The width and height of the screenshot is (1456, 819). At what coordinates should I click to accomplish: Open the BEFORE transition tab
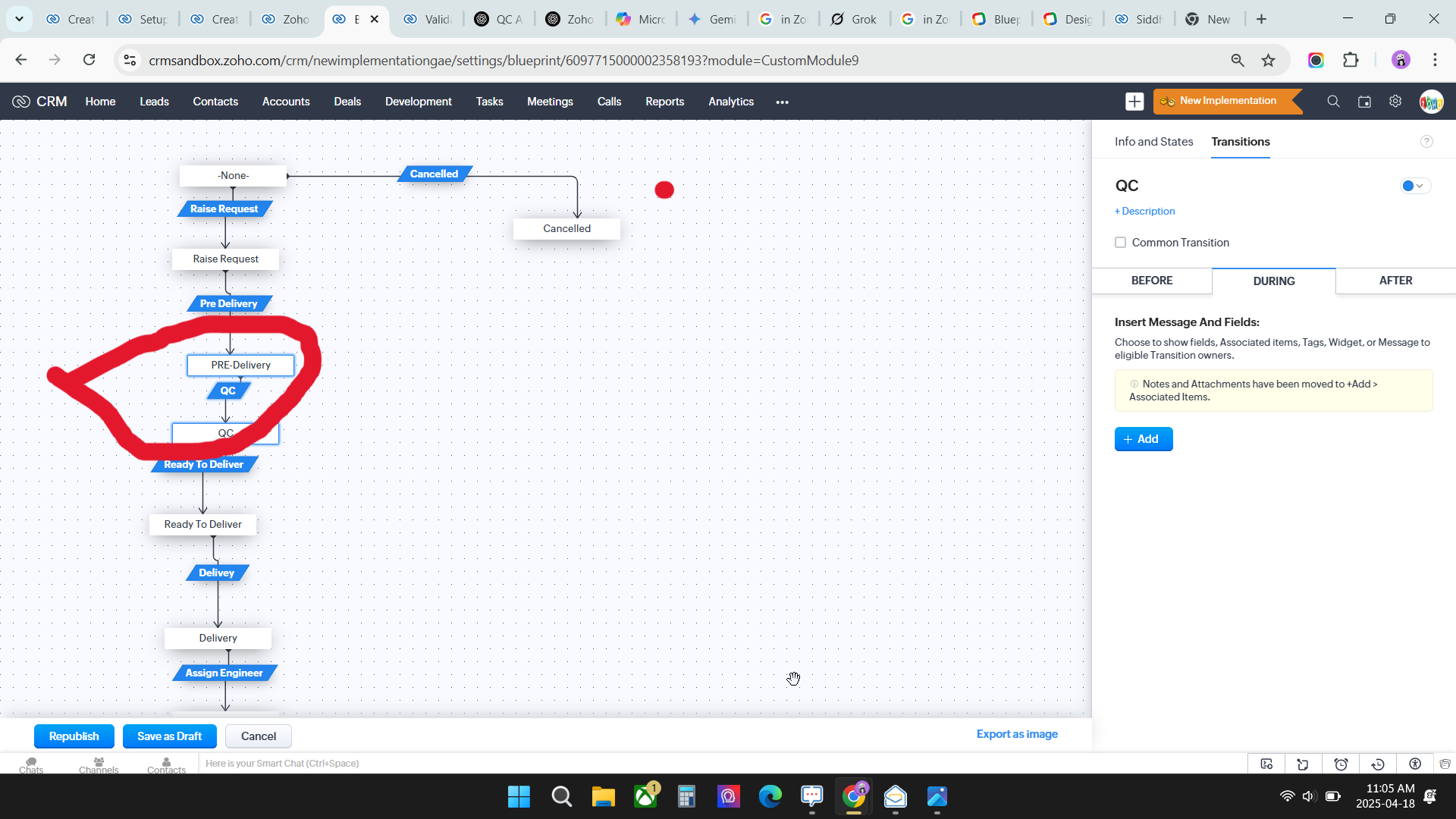(1151, 281)
